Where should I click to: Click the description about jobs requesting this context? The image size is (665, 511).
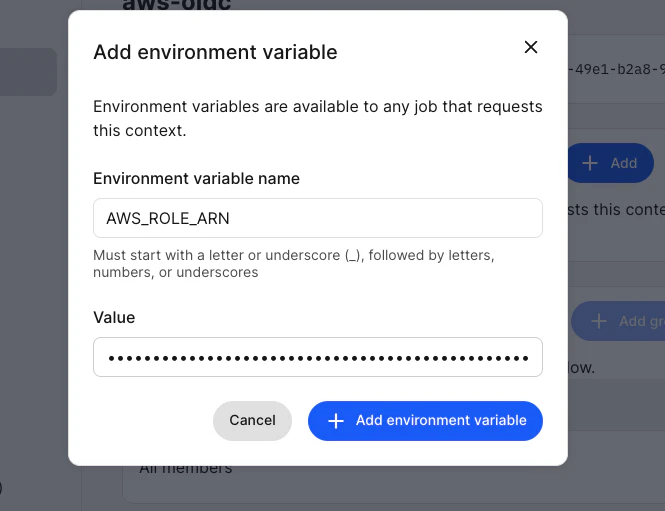click(x=317, y=118)
